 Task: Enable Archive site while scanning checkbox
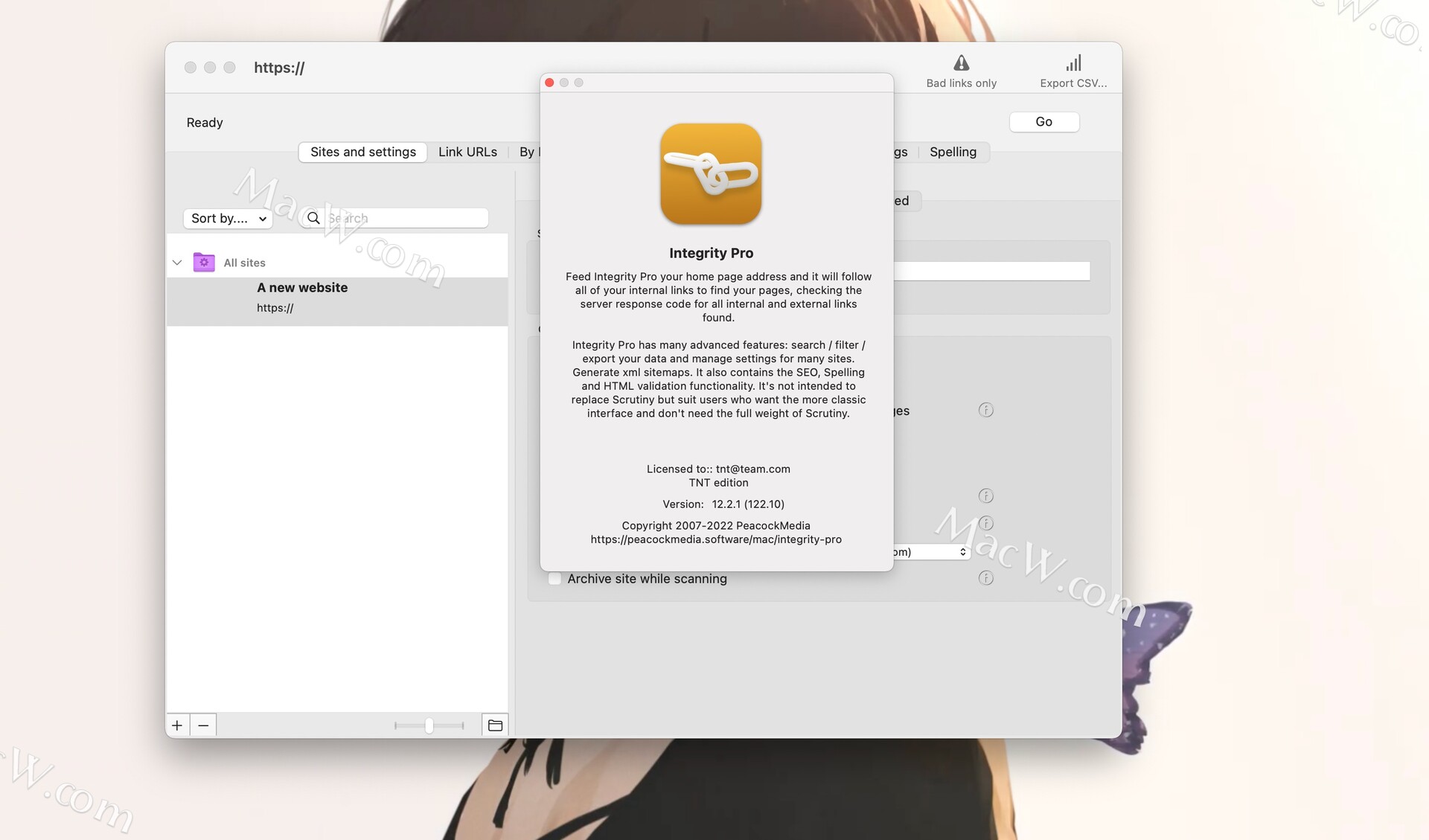pos(554,579)
